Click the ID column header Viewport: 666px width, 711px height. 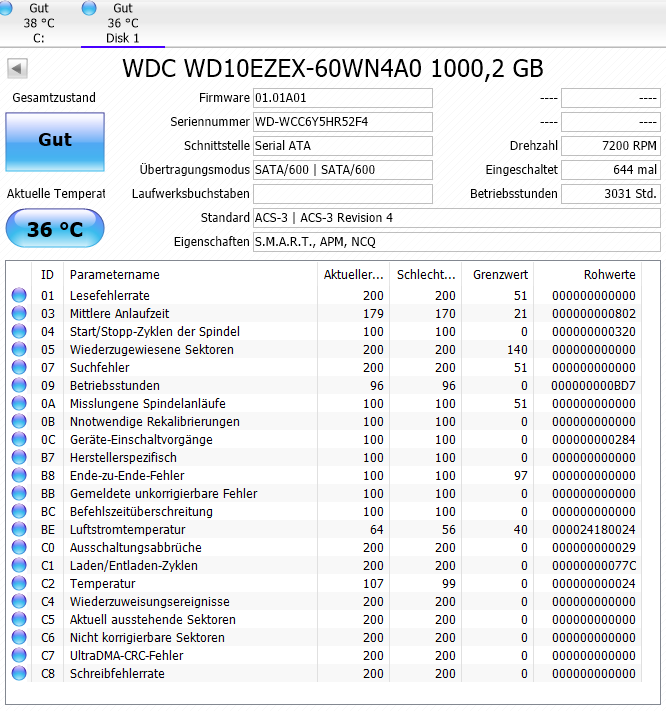(x=47, y=275)
